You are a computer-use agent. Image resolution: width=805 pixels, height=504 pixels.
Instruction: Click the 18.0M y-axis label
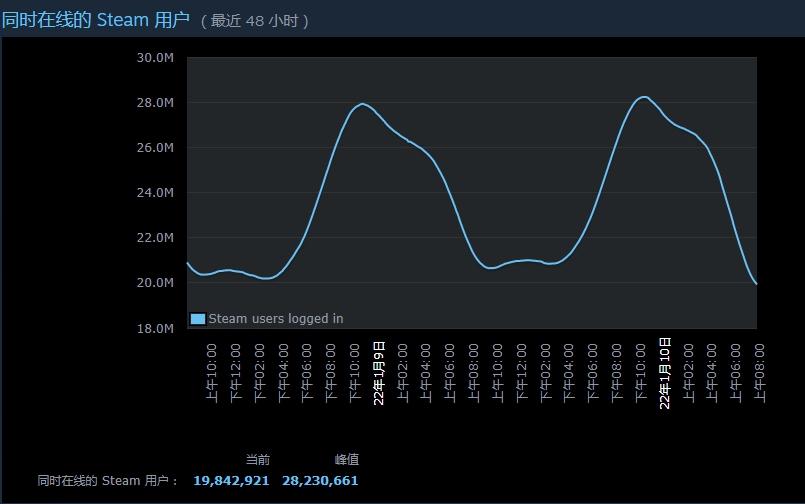point(155,328)
